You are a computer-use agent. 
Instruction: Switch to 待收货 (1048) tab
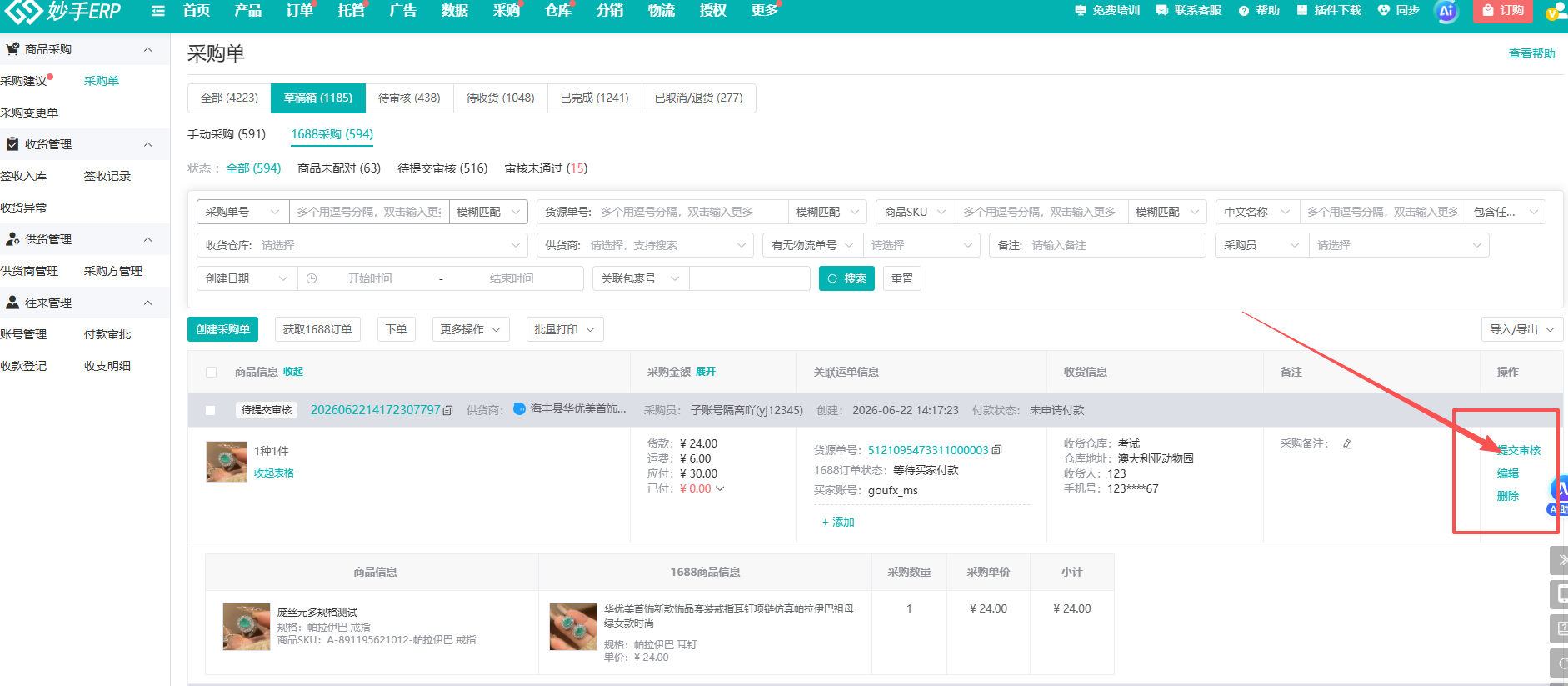click(x=500, y=98)
